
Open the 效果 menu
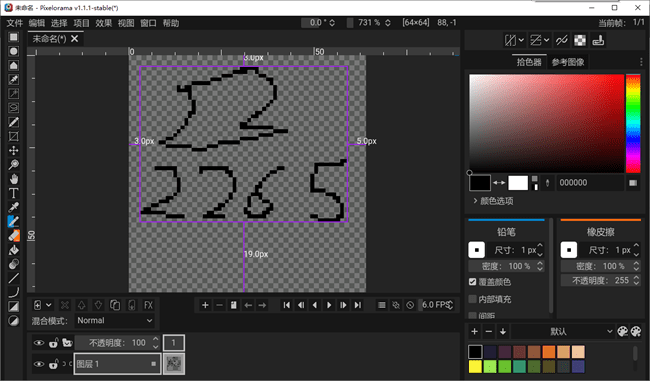[x=104, y=23]
